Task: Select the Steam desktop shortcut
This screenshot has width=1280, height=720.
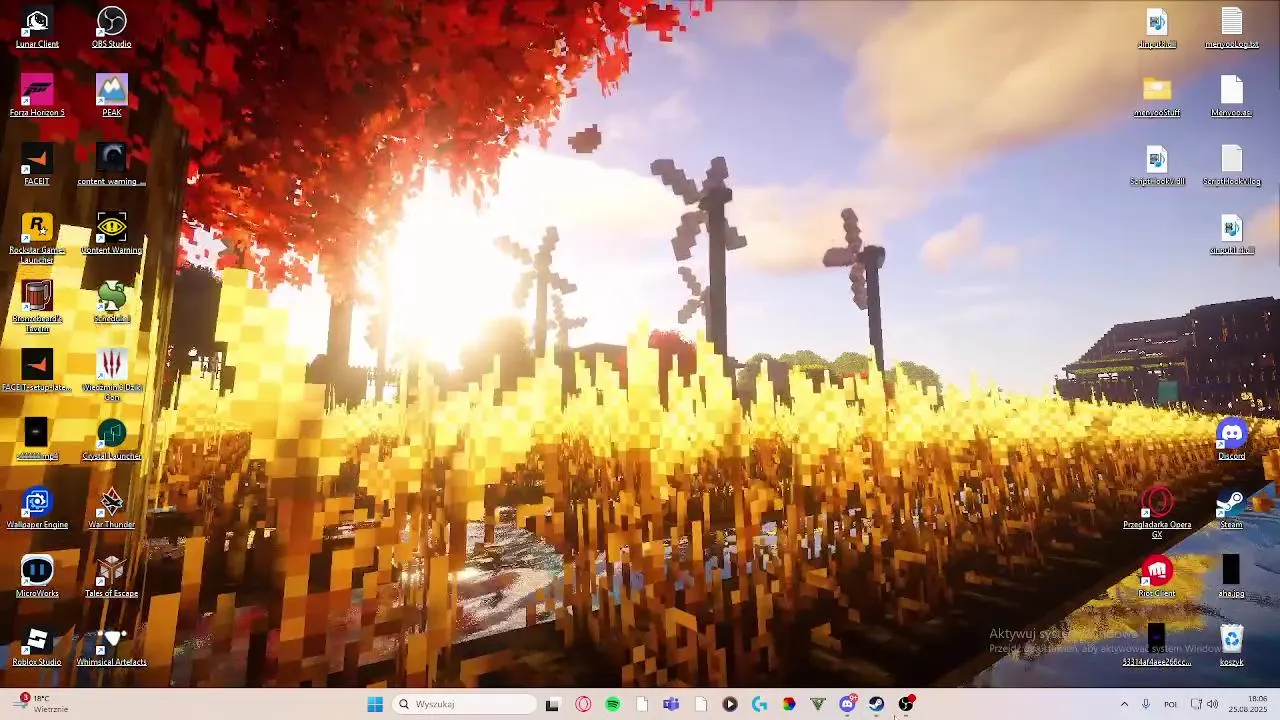Action: tap(1231, 508)
